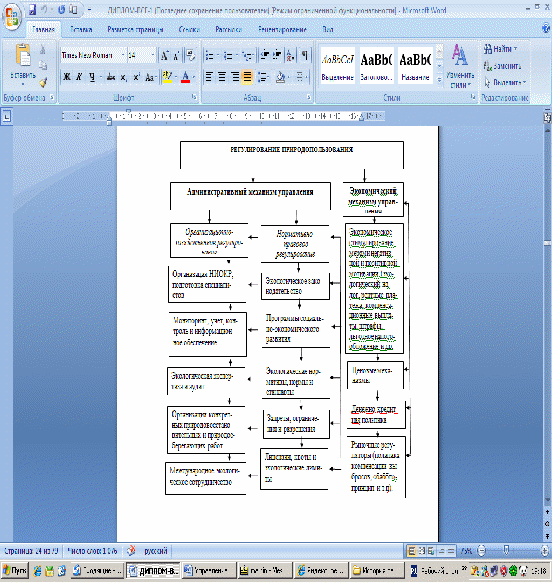Toggle italic formatting button
553x583 pixels.
tap(79, 77)
